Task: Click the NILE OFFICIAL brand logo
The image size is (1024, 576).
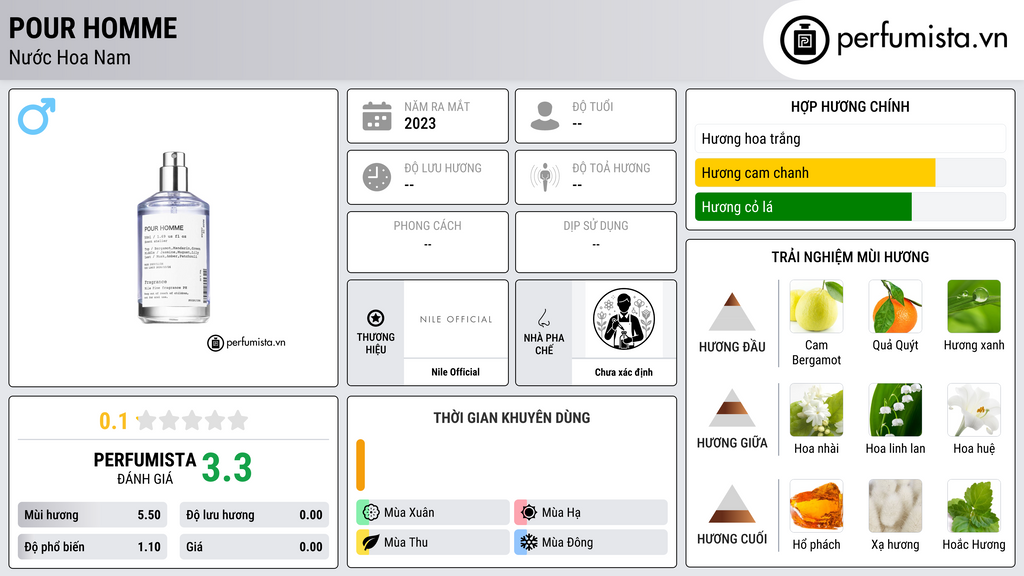Action: pyautogui.click(x=456, y=319)
